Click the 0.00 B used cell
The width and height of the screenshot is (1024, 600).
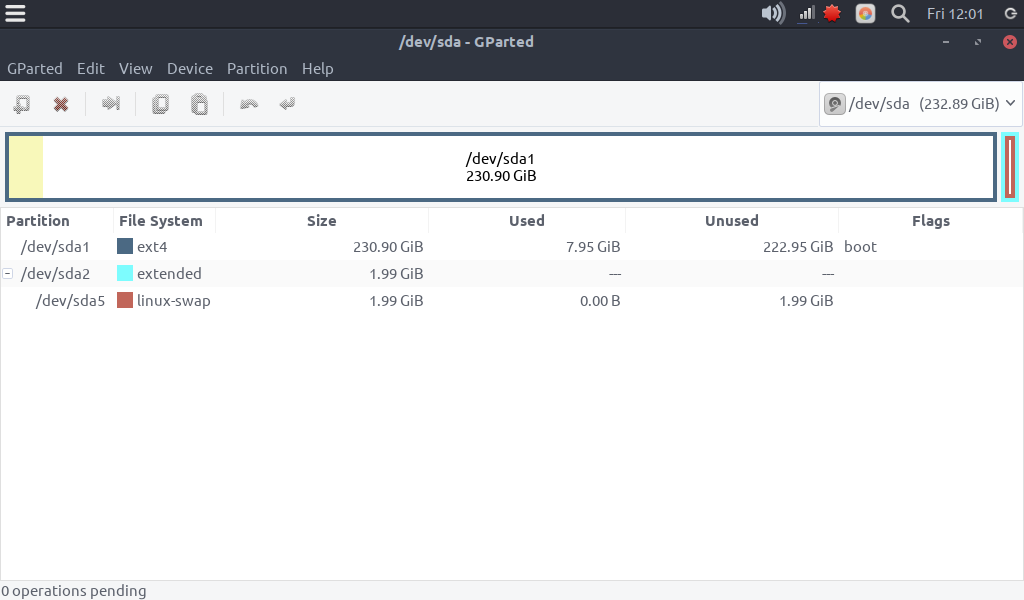[x=600, y=301]
